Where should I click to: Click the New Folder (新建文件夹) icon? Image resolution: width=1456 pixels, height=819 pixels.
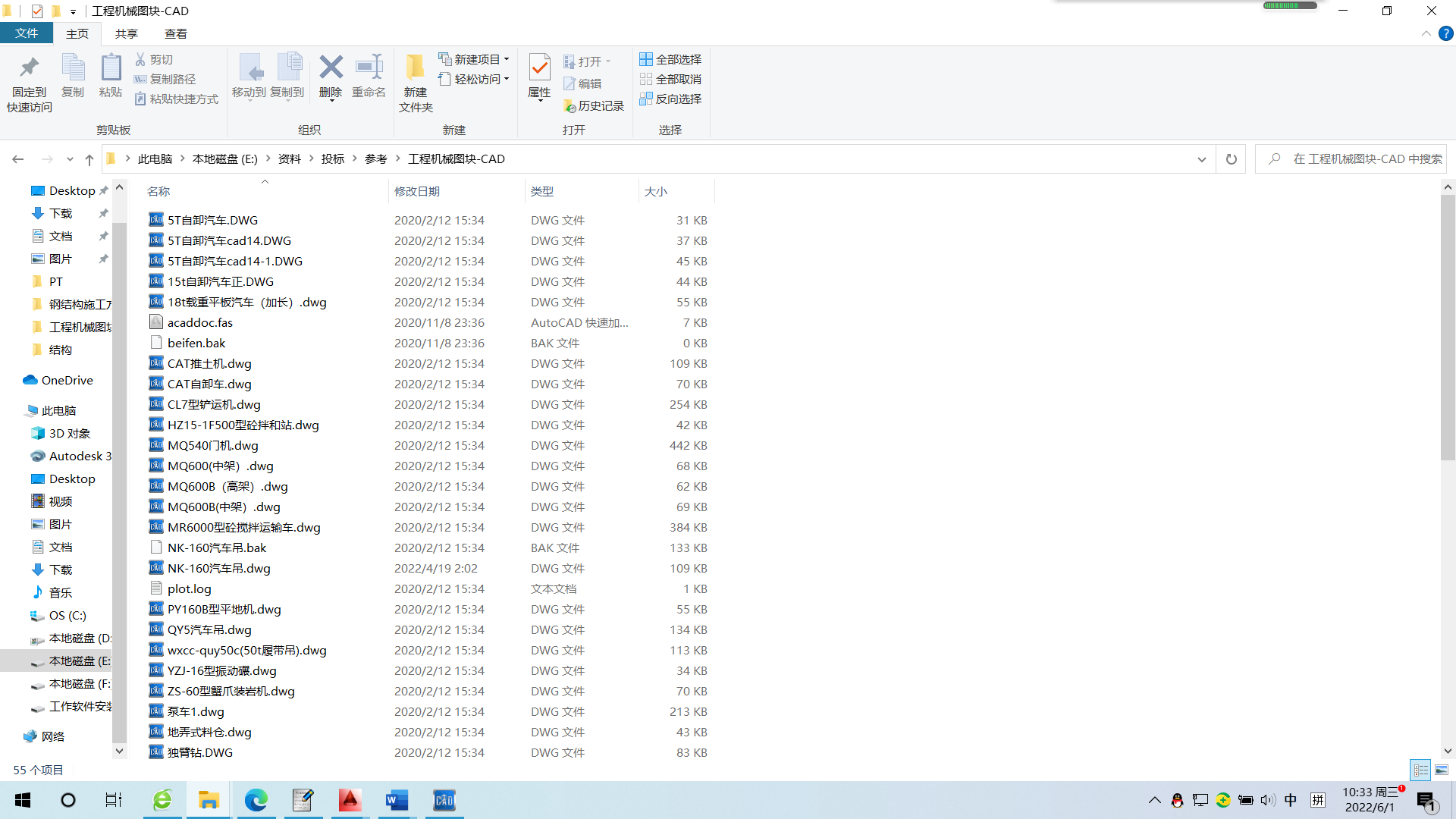coord(415,68)
